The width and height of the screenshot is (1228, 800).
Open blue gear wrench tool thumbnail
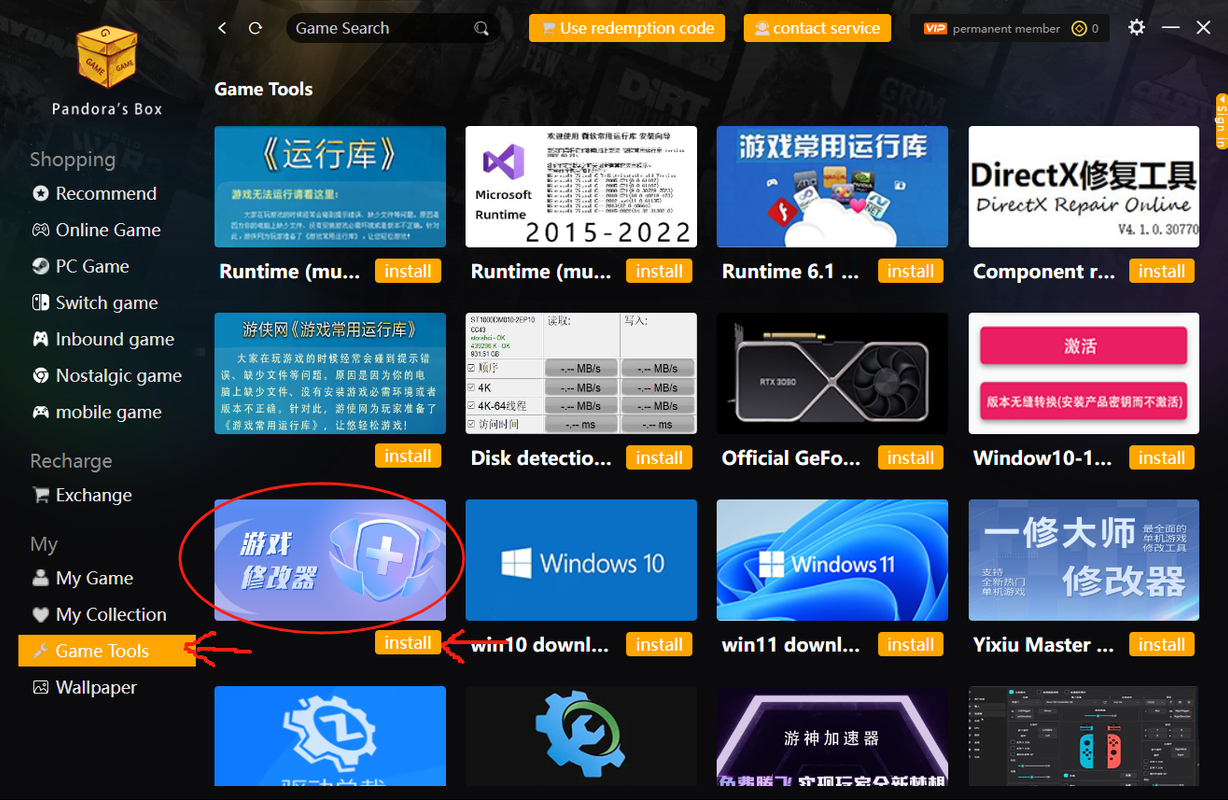click(581, 736)
